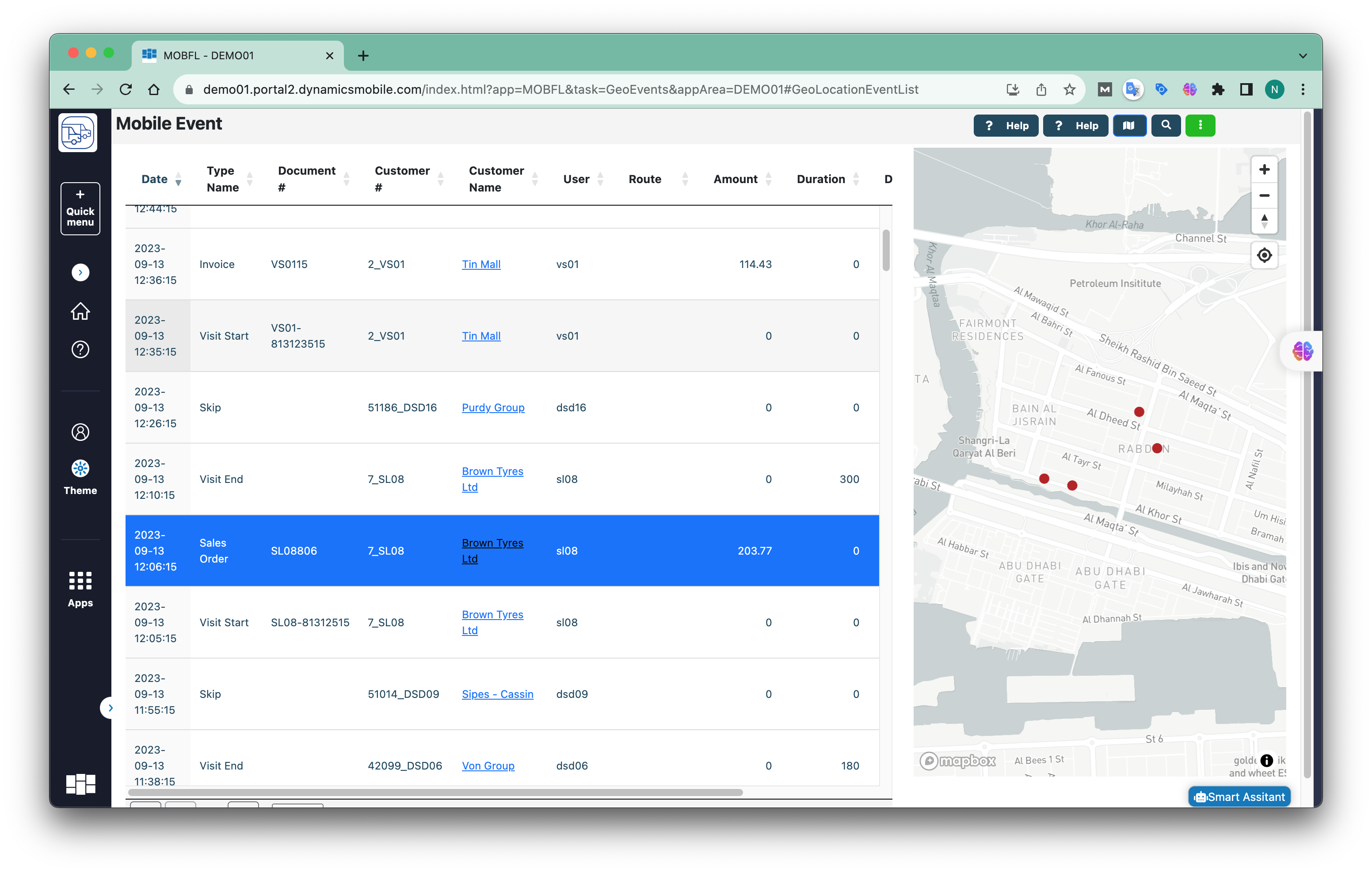Zoom in on the map
The image size is (1372, 873).
point(1264,170)
